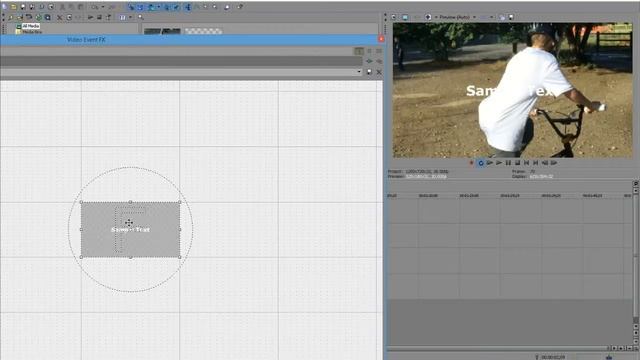Close the Video Event FX window
The image size is (640, 360).
pyautogui.click(x=381, y=39)
